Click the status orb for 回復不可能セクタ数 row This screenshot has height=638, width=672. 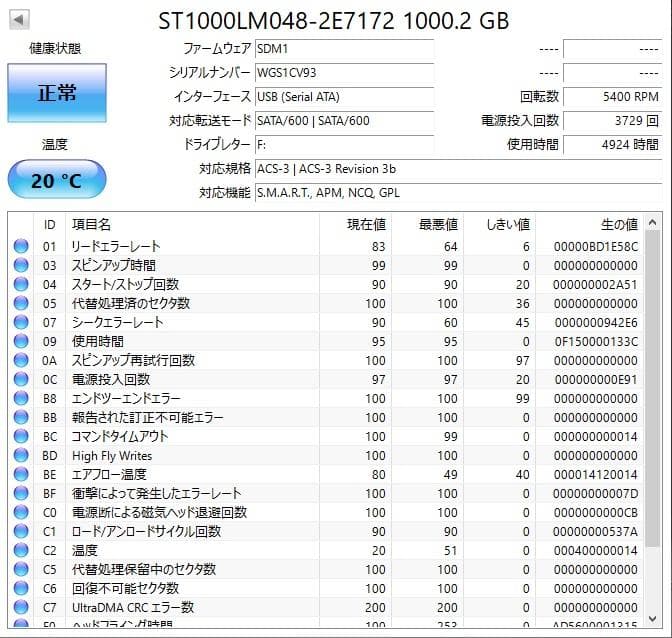tap(21, 588)
